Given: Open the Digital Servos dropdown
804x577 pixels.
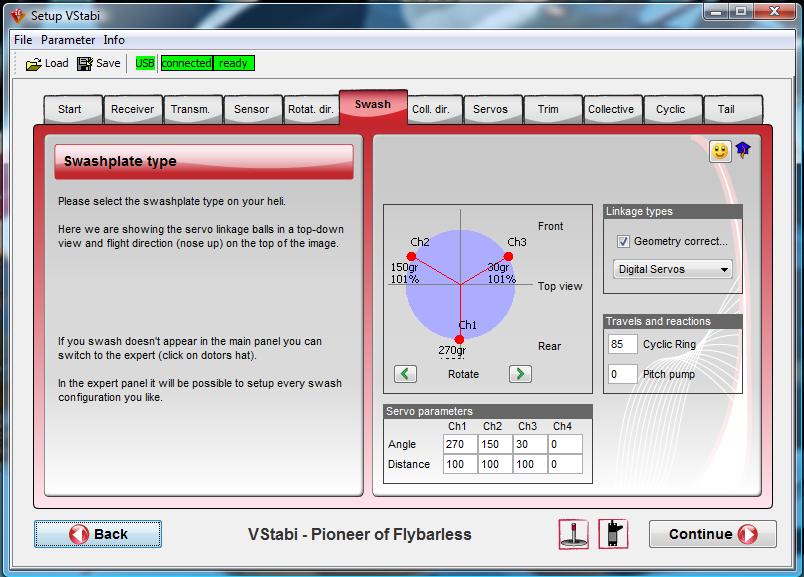Looking at the screenshot, I should tap(672, 269).
